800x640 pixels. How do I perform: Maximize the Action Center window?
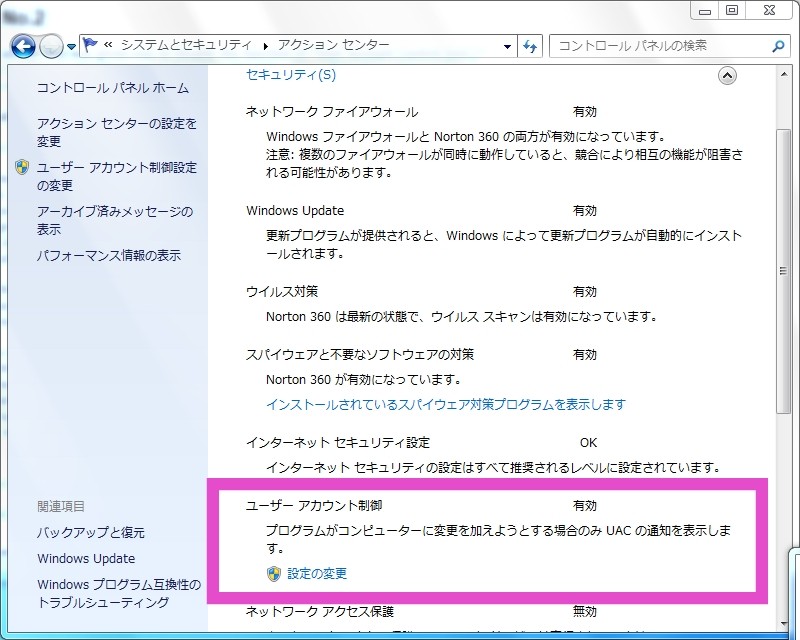click(732, 11)
